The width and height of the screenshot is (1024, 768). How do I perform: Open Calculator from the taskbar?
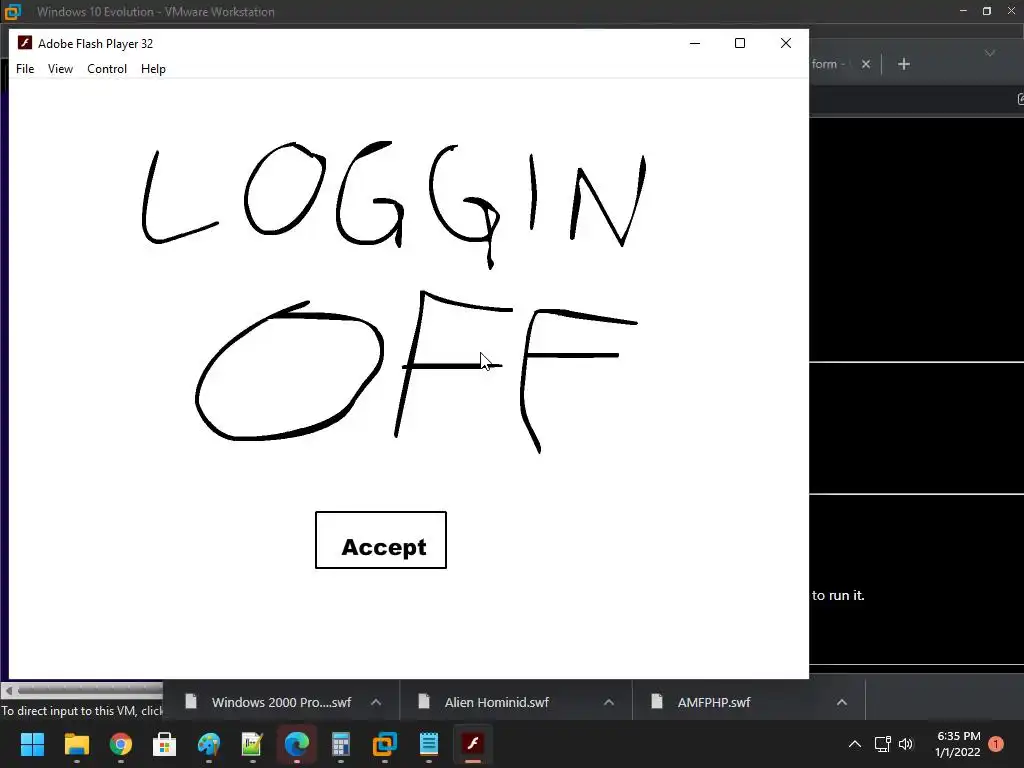341,744
